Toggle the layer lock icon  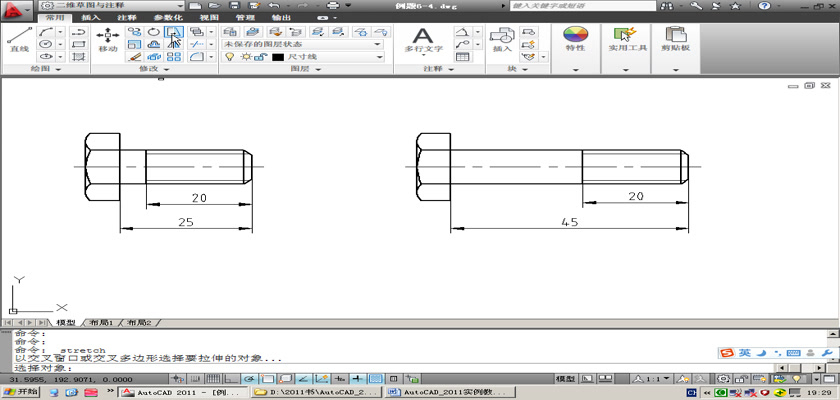tap(261, 58)
